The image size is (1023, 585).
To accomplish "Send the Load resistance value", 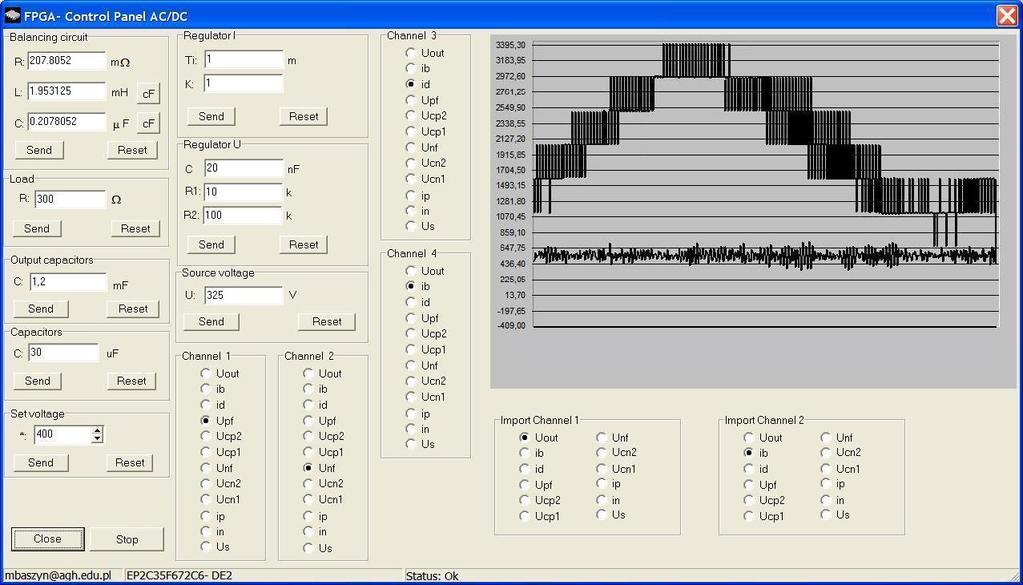I will coord(37,228).
